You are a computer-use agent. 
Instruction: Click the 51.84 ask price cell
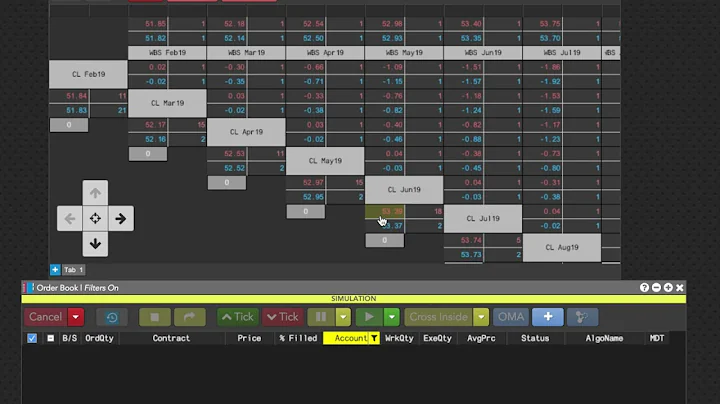[69, 96]
